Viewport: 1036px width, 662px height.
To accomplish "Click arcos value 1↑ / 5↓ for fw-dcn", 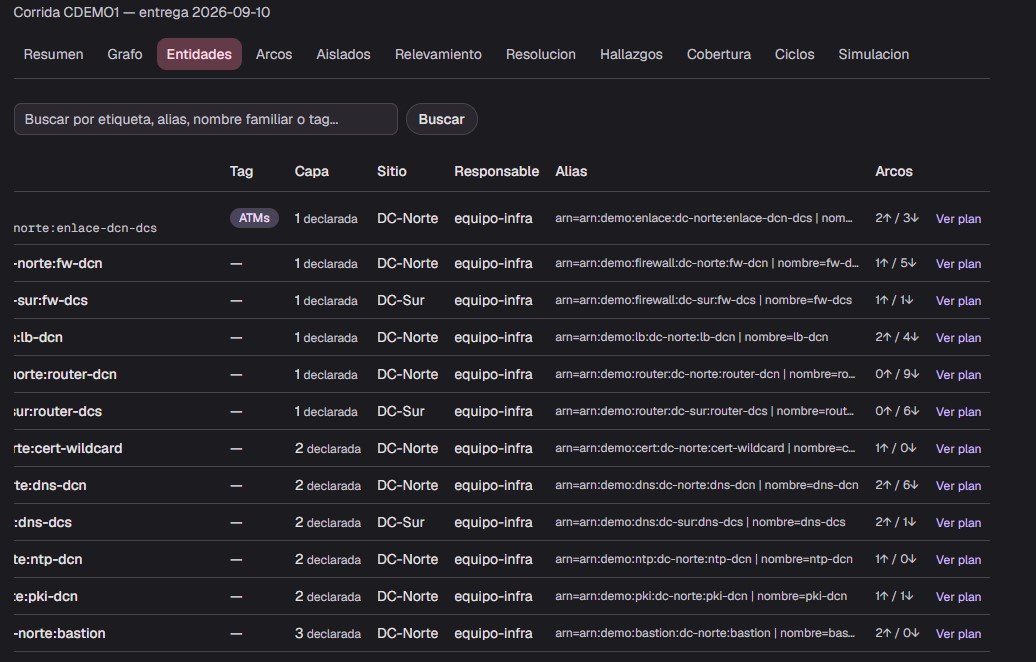I will 895,263.
